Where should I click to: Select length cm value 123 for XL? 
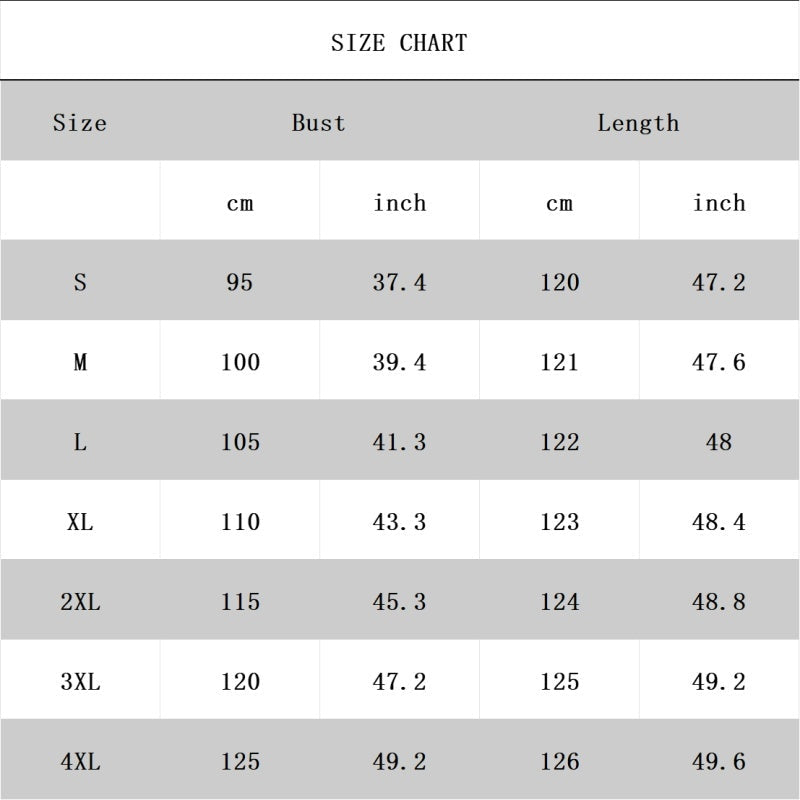559,522
